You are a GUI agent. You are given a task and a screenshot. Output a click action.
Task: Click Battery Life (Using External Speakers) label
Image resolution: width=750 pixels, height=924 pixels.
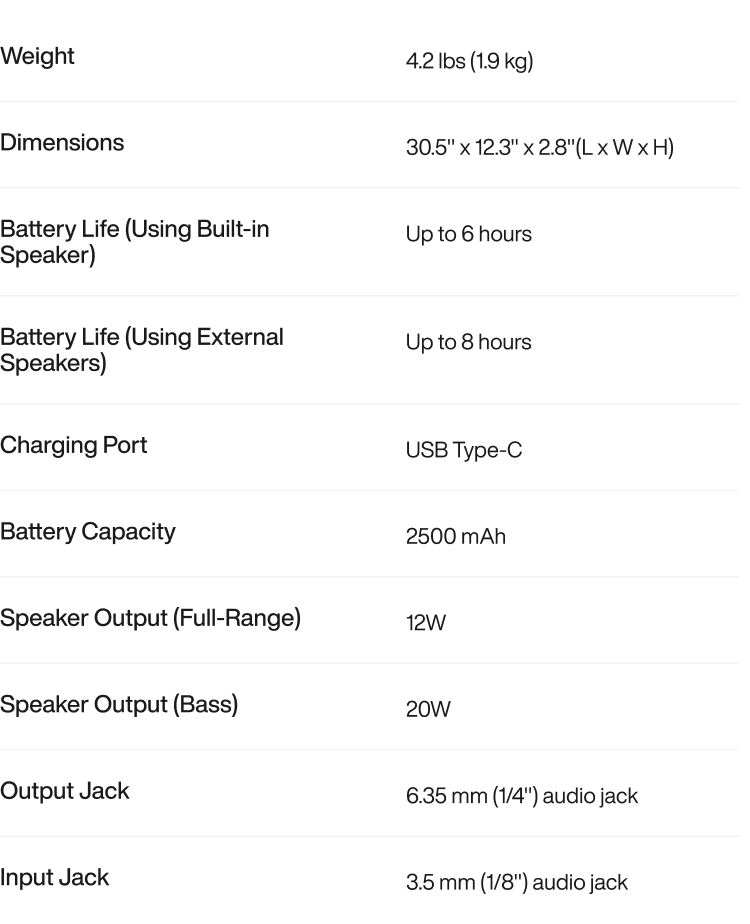pyautogui.click(x=141, y=349)
